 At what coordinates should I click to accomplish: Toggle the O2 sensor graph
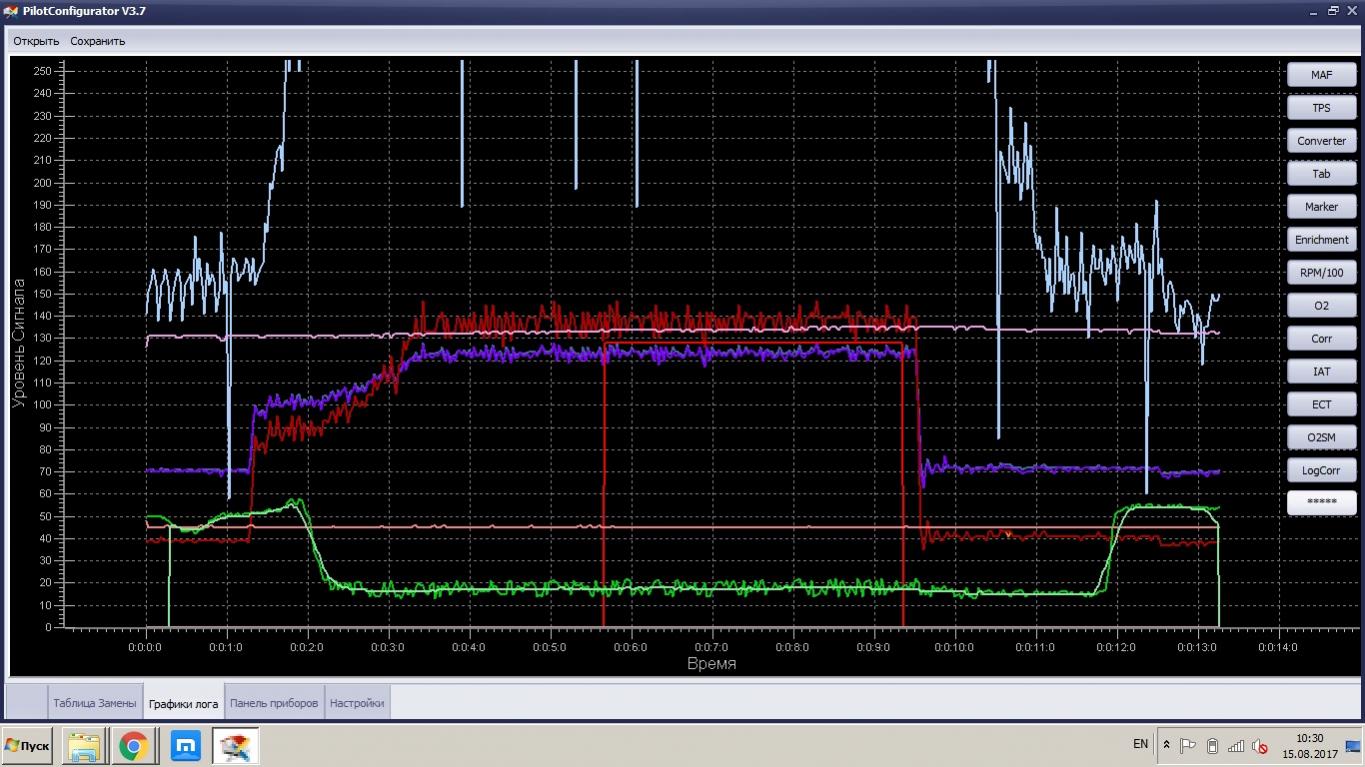[1321, 306]
